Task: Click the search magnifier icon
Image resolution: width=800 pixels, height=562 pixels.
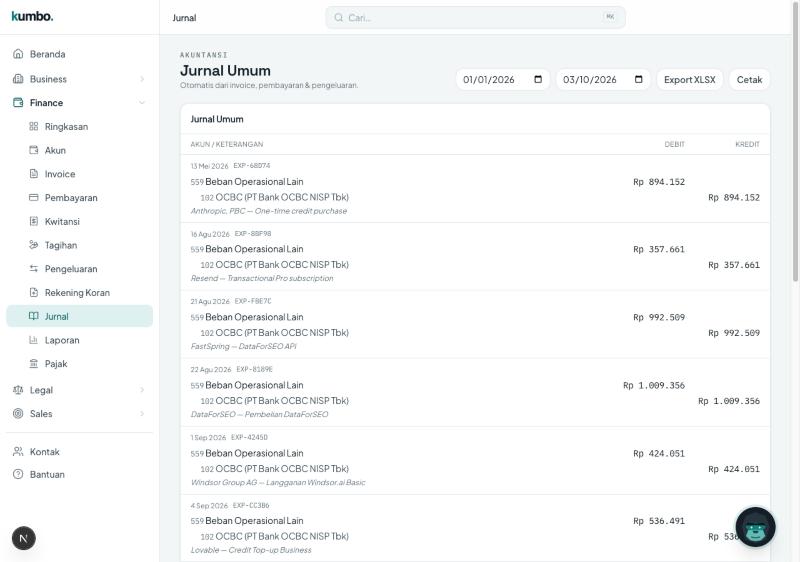Action: click(x=338, y=17)
